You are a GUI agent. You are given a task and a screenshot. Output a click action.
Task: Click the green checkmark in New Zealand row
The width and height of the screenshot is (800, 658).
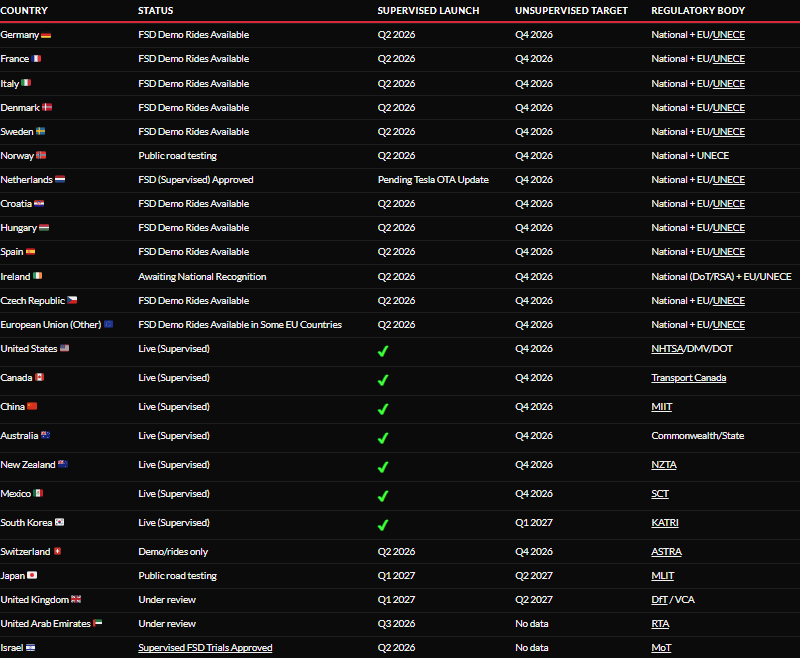[383, 467]
